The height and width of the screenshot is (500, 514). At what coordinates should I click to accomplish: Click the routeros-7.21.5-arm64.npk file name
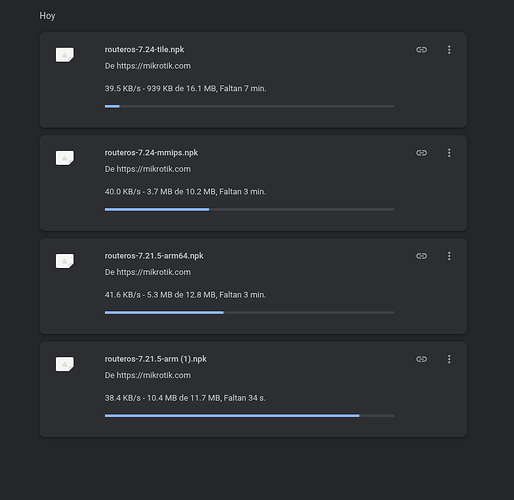click(154, 256)
